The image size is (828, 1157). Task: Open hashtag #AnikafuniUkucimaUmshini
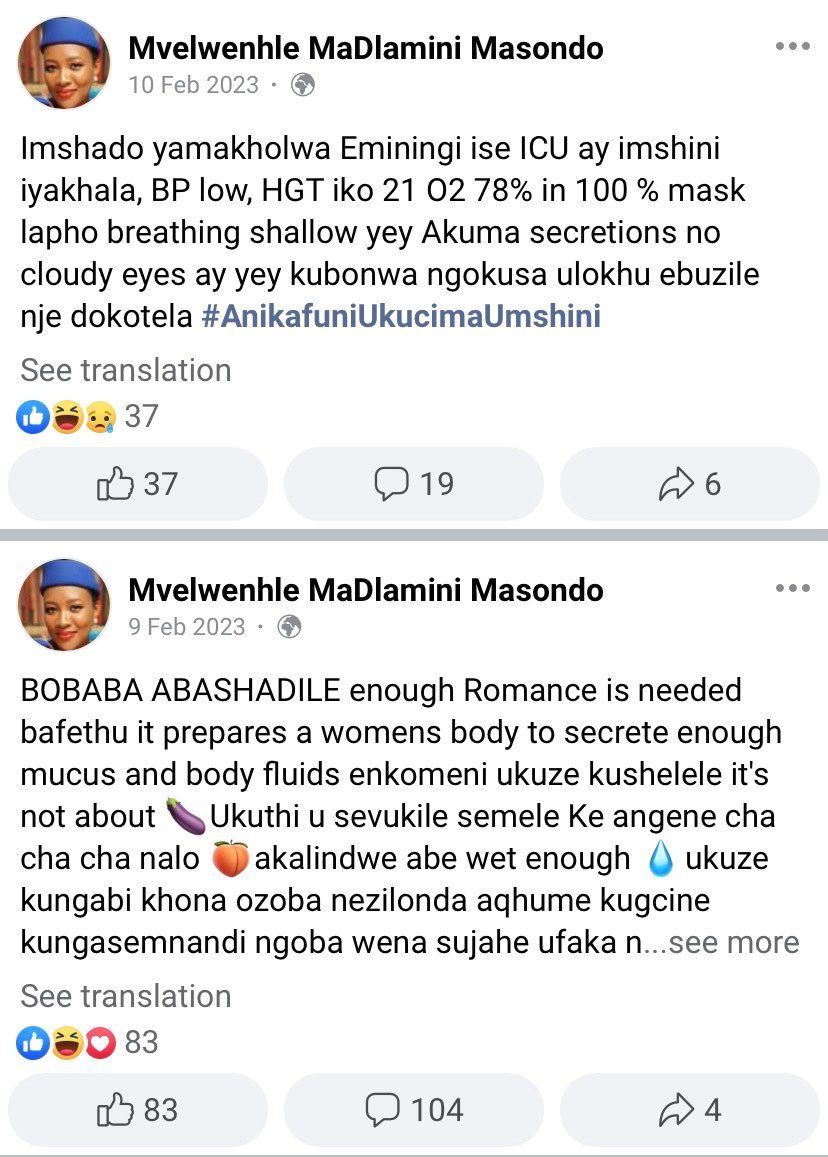click(x=400, y=317)
